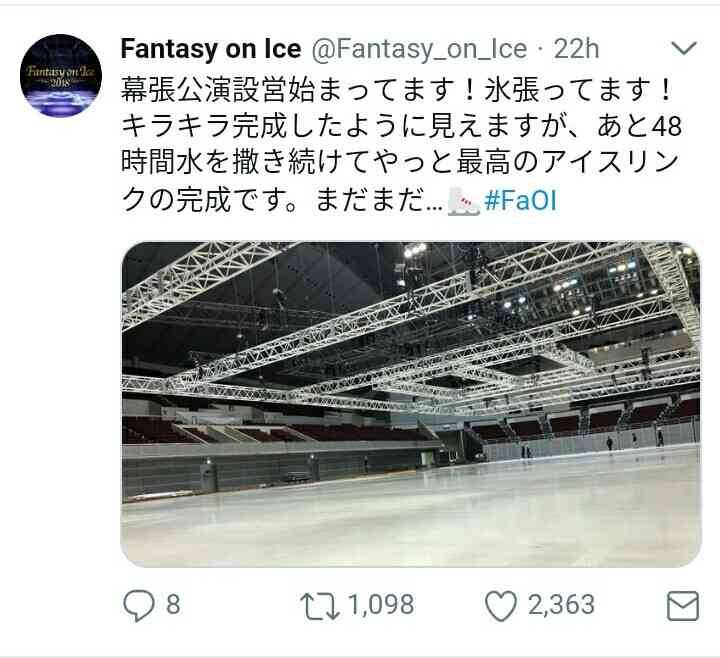Open the @Fantasy_on_Ice handle link
Viewport: 720px width, 658px height.
point(419,49)
